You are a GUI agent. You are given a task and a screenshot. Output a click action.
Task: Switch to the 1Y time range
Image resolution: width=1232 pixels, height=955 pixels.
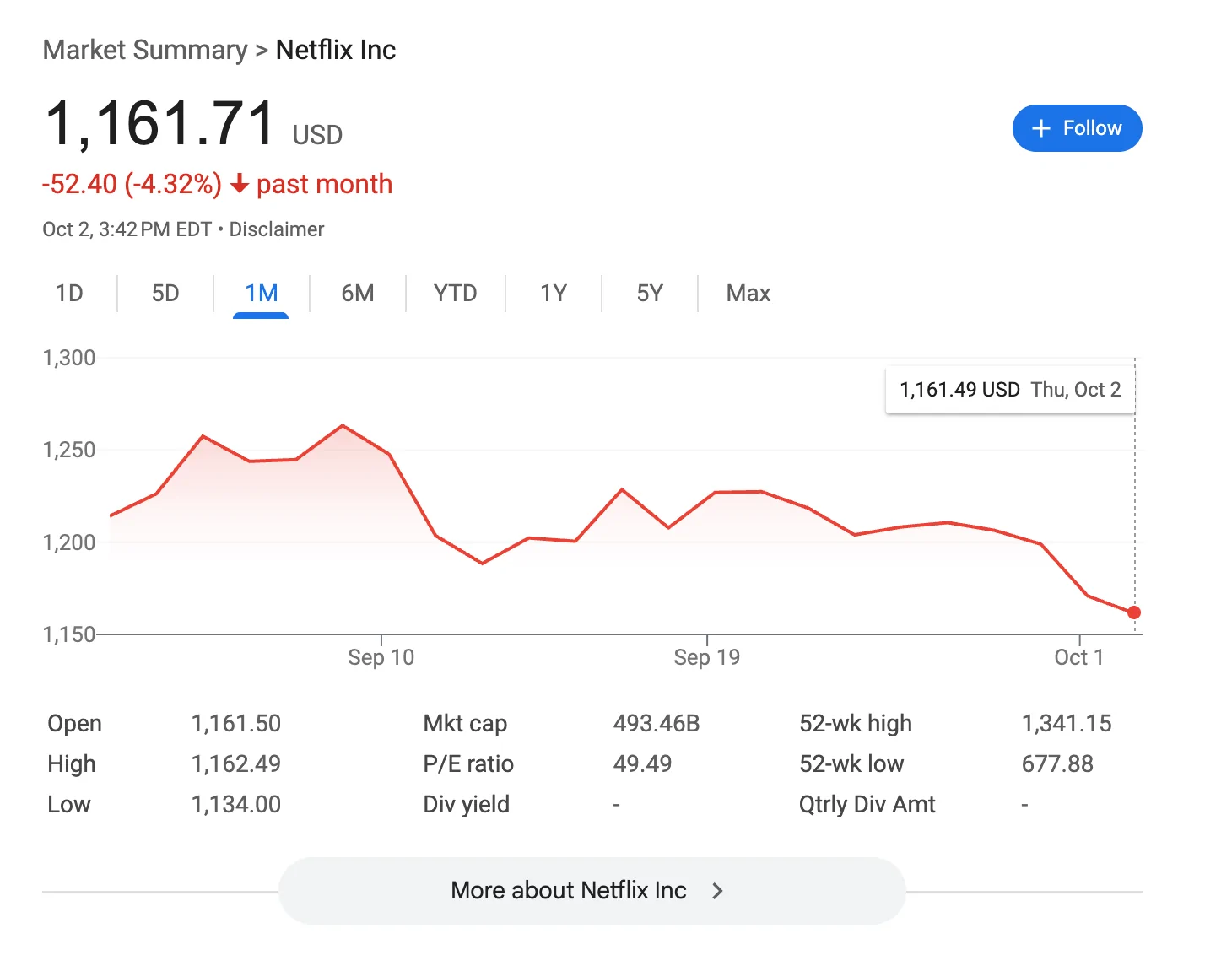click(x=553, y=294)
